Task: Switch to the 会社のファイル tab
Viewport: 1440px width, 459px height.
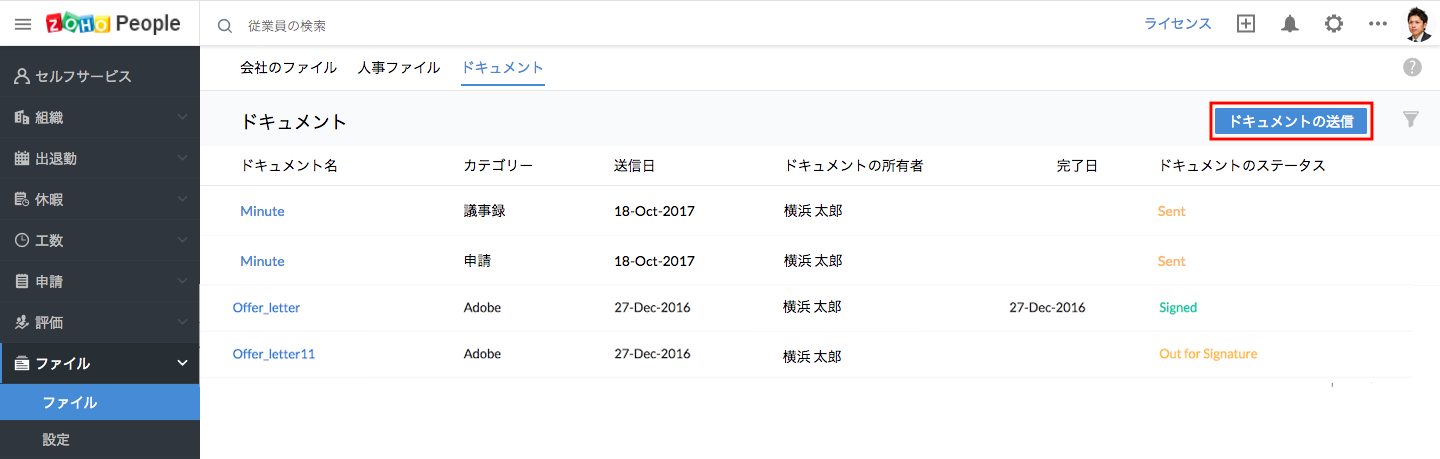Action: click(x=288, y=68)
